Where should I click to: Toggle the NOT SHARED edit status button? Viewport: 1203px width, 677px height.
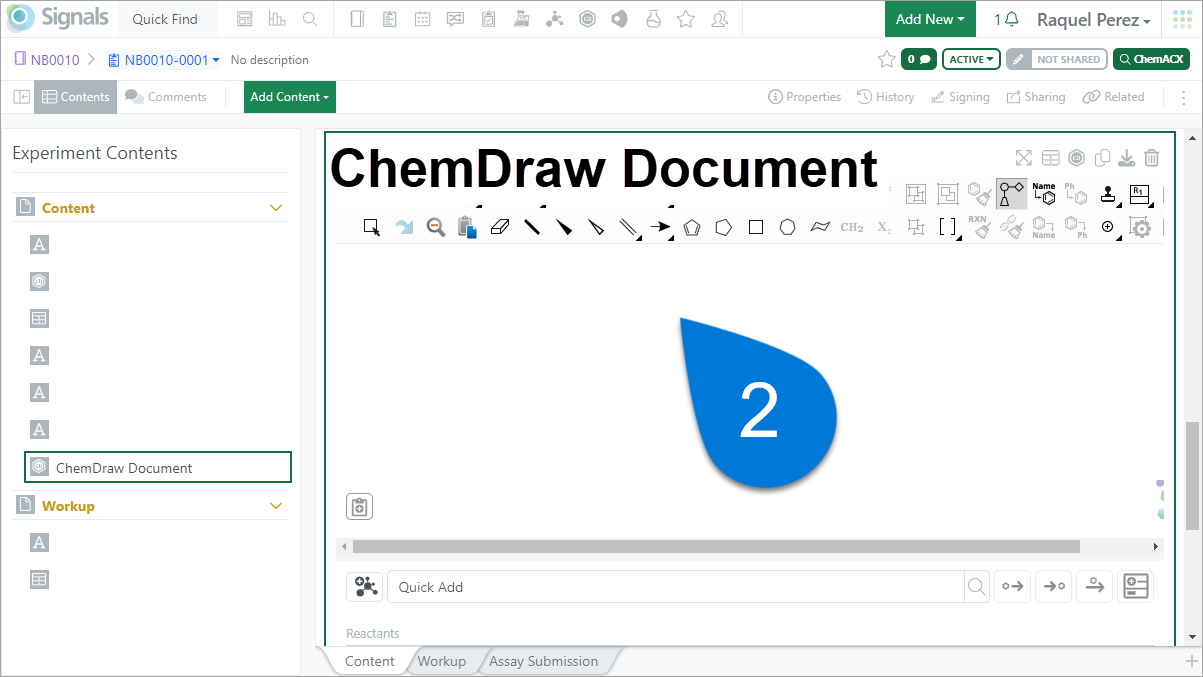(1057, 59)
